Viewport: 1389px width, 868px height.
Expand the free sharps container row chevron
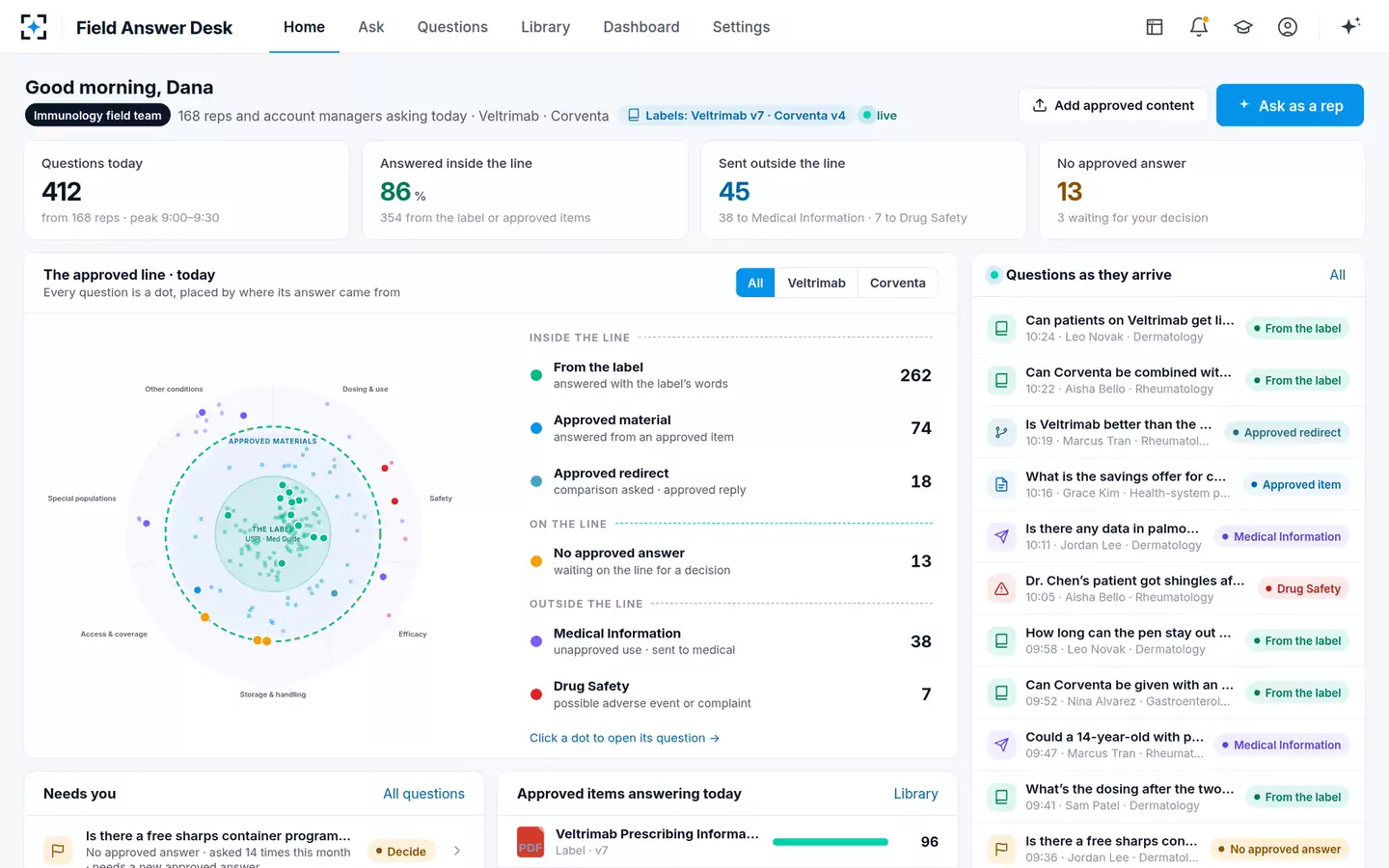click(457, 851)
